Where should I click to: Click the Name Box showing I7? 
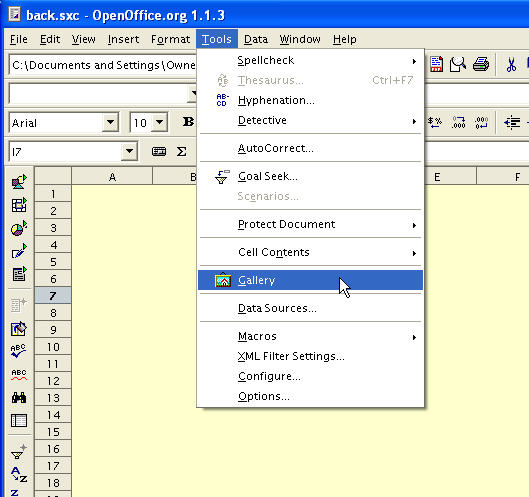pyautogui.click(x=65, y=152)
